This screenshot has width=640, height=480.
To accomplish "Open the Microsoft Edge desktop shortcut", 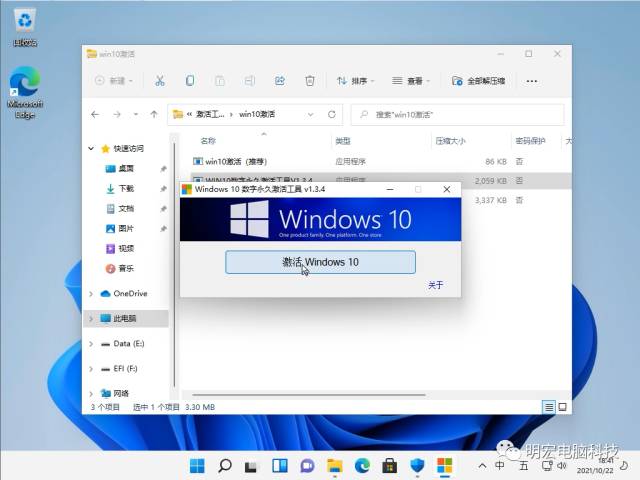I will 24,93.
